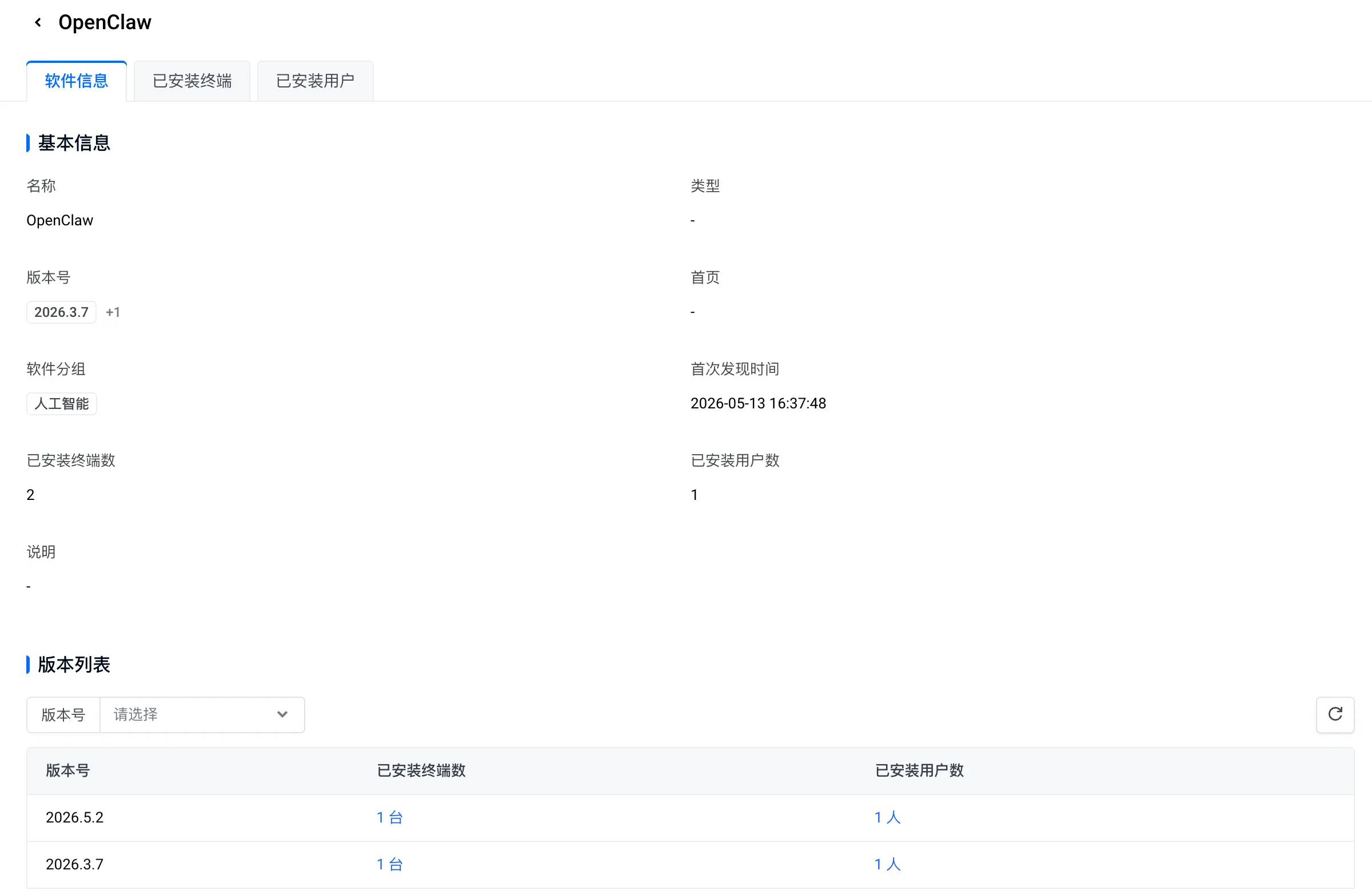Open the 已安装用户 tab
Image resolution: width=1372 pixels, height=894 pixels.
click(x=316, y=81)
